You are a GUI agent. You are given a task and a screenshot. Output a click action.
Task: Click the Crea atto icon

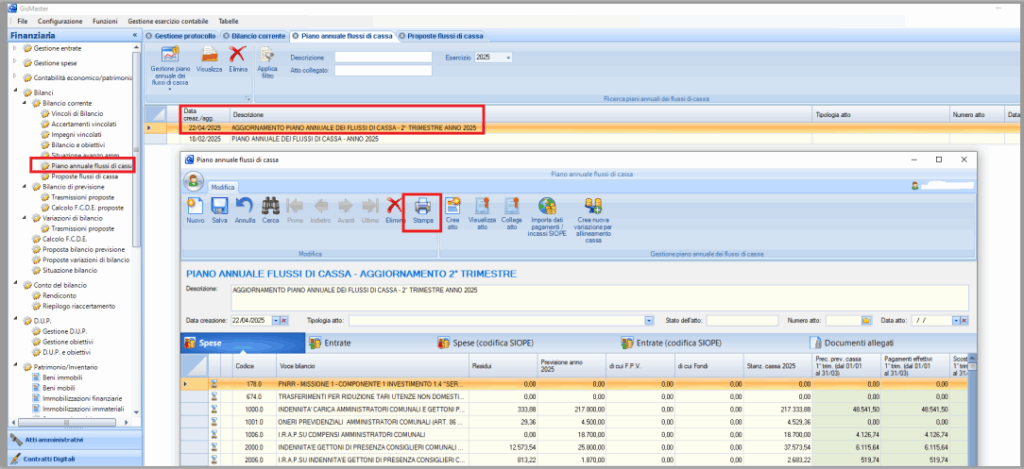click(x=452, y=207)
